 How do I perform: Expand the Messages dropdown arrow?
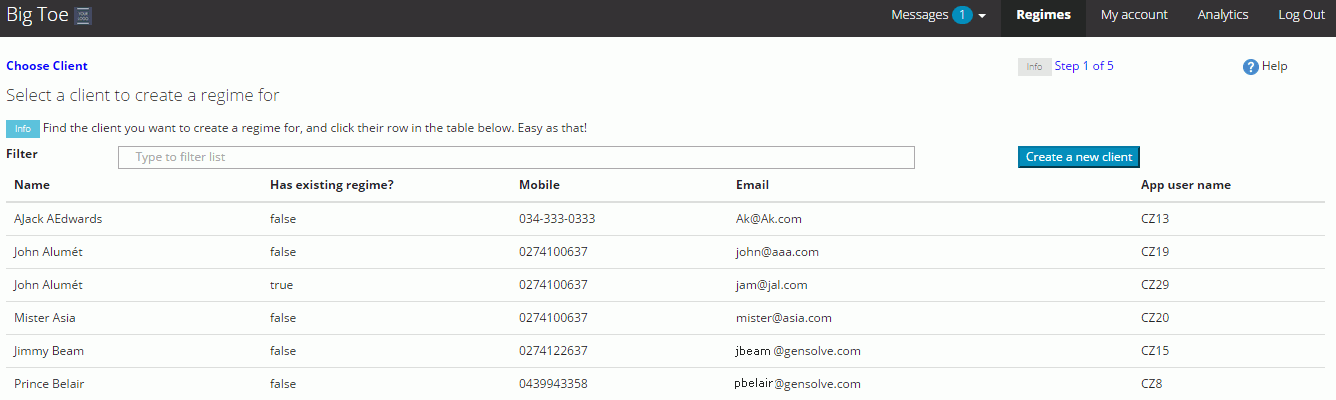(x=983, y=16)
